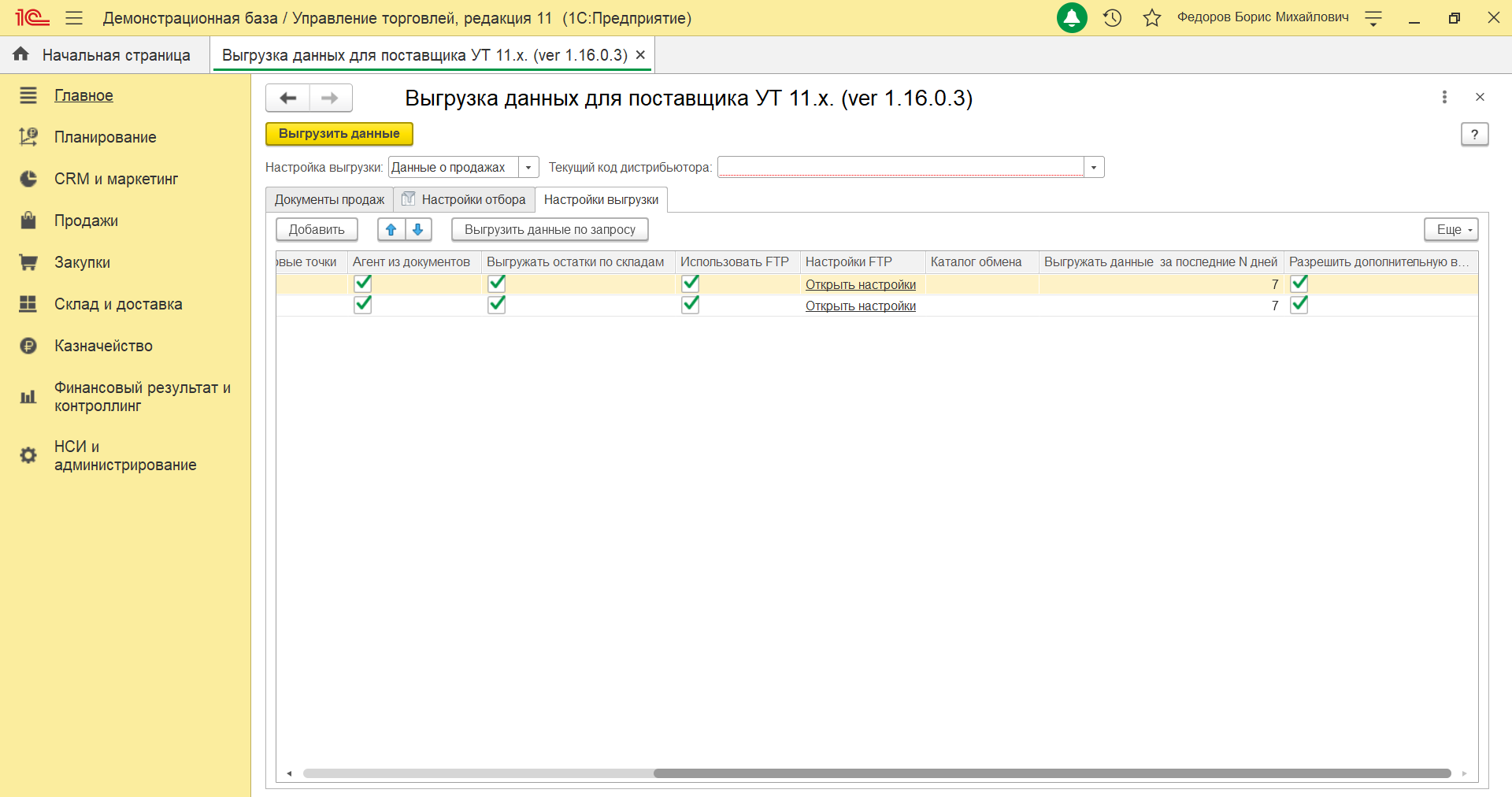The height and width of the screenshot is (797, 1512).
Task: Toggle Агент из документов in first row
Action: click(x=363, y=284)
